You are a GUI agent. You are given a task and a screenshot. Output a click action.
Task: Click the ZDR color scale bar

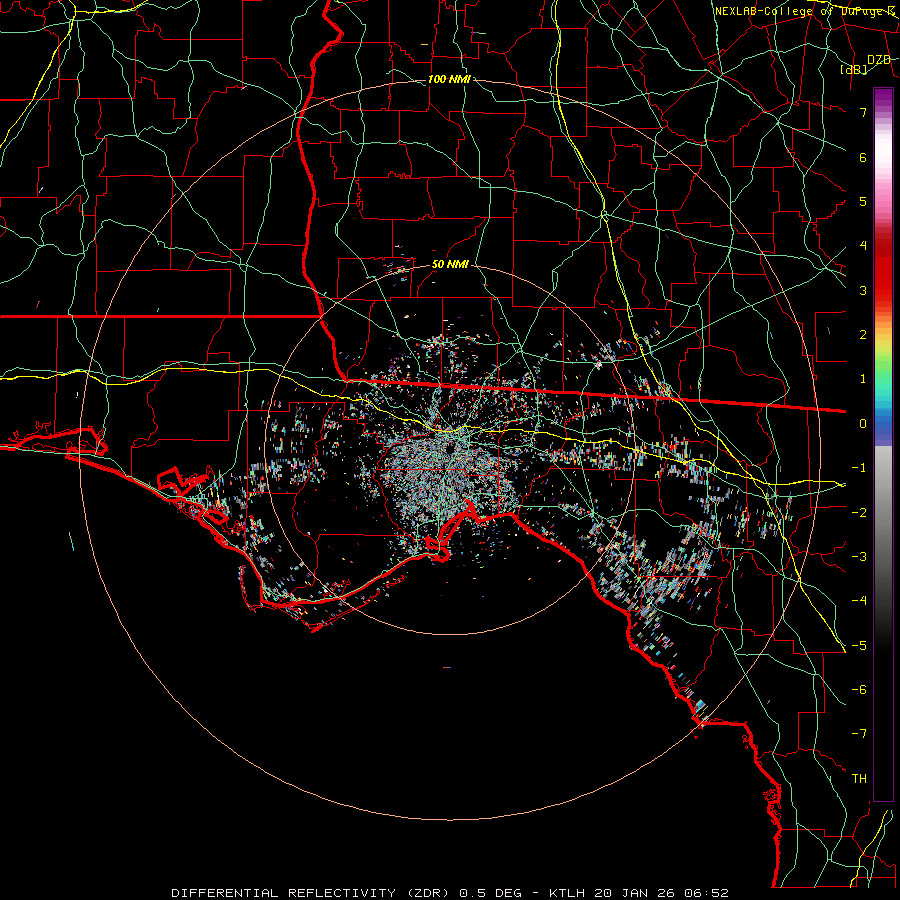[883, 444]
